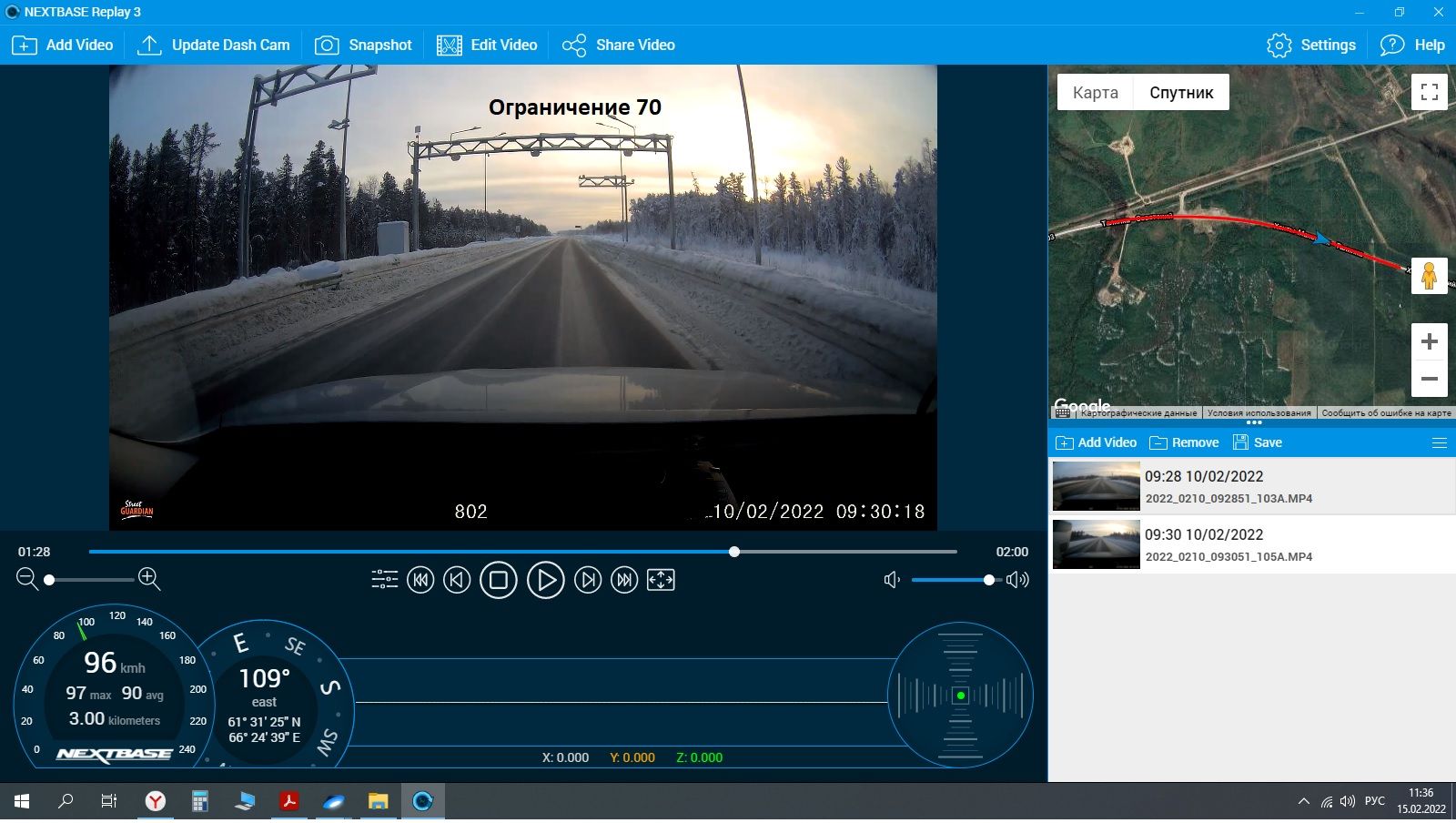
Task: Skip to the next video file
Action: pyautogui.click(x=624, y=580)
